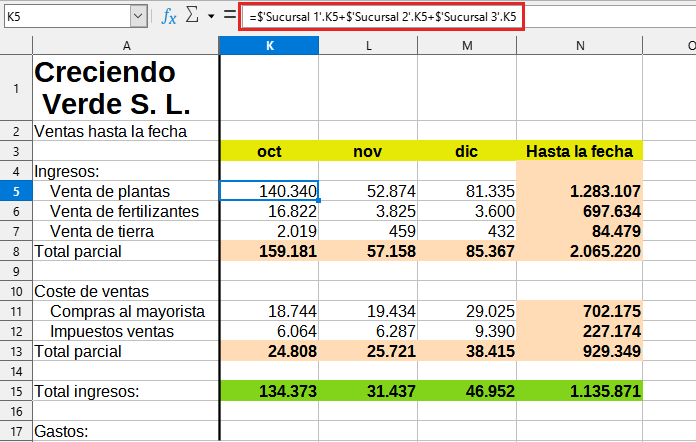The height and width of the screenshot is (442, 696).
Task: Click the 'Venta de fertilizantes' cell
Action: point(126,211)
